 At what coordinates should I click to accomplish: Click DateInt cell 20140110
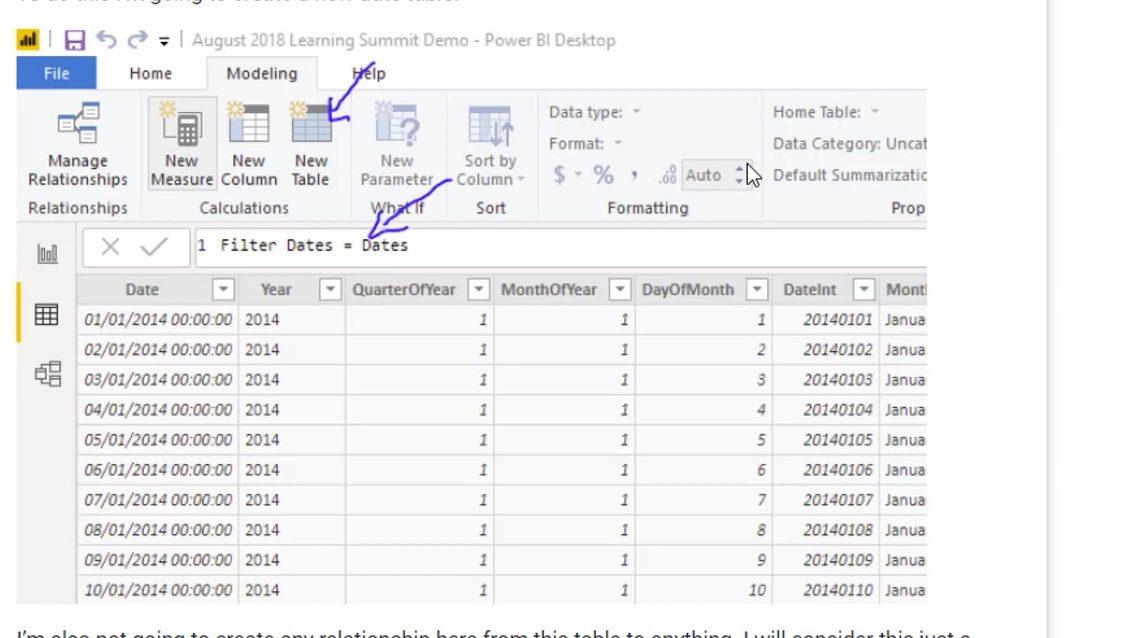[825, 590]
